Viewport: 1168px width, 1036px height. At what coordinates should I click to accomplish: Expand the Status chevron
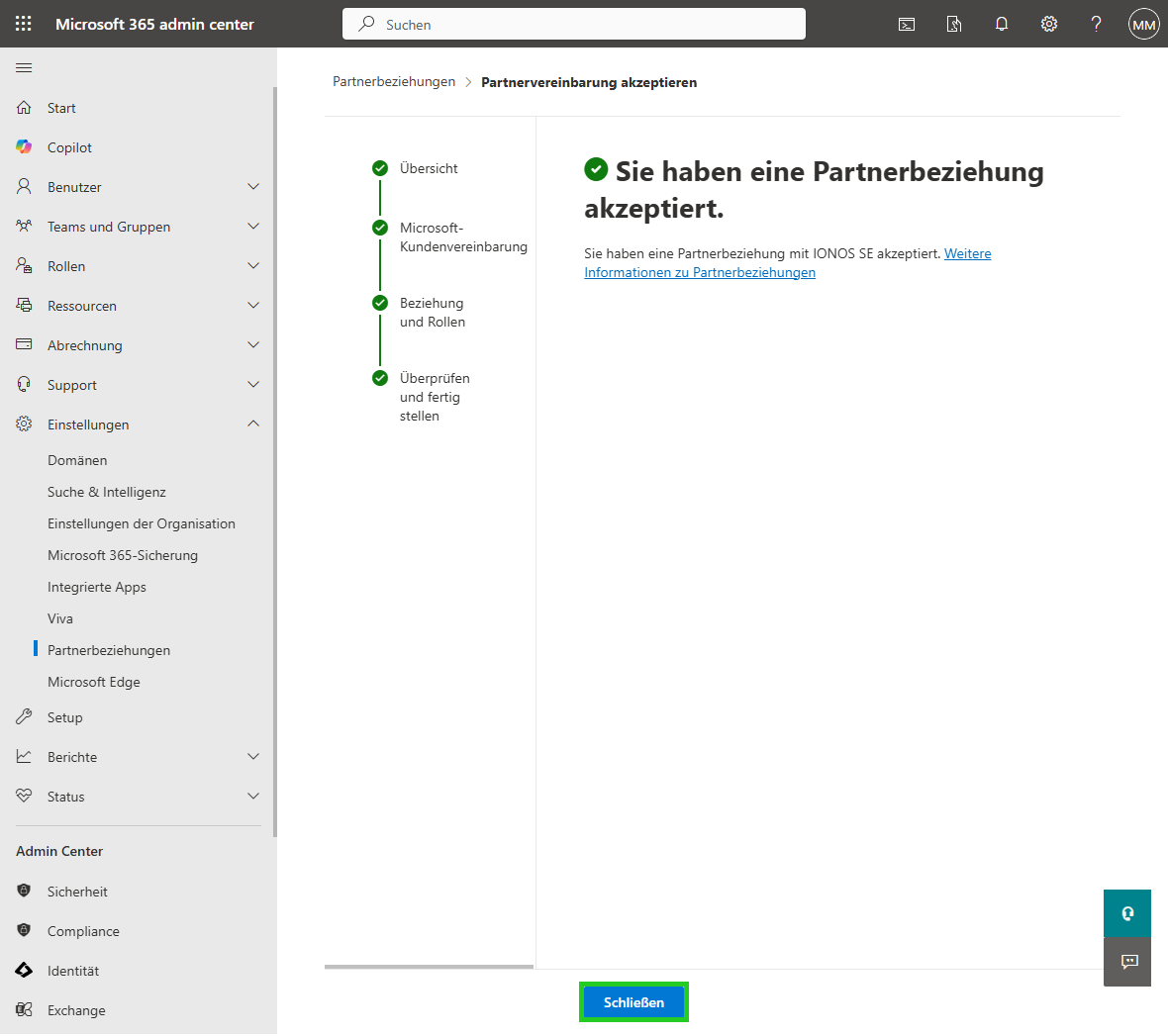click(x=253, y=797)
